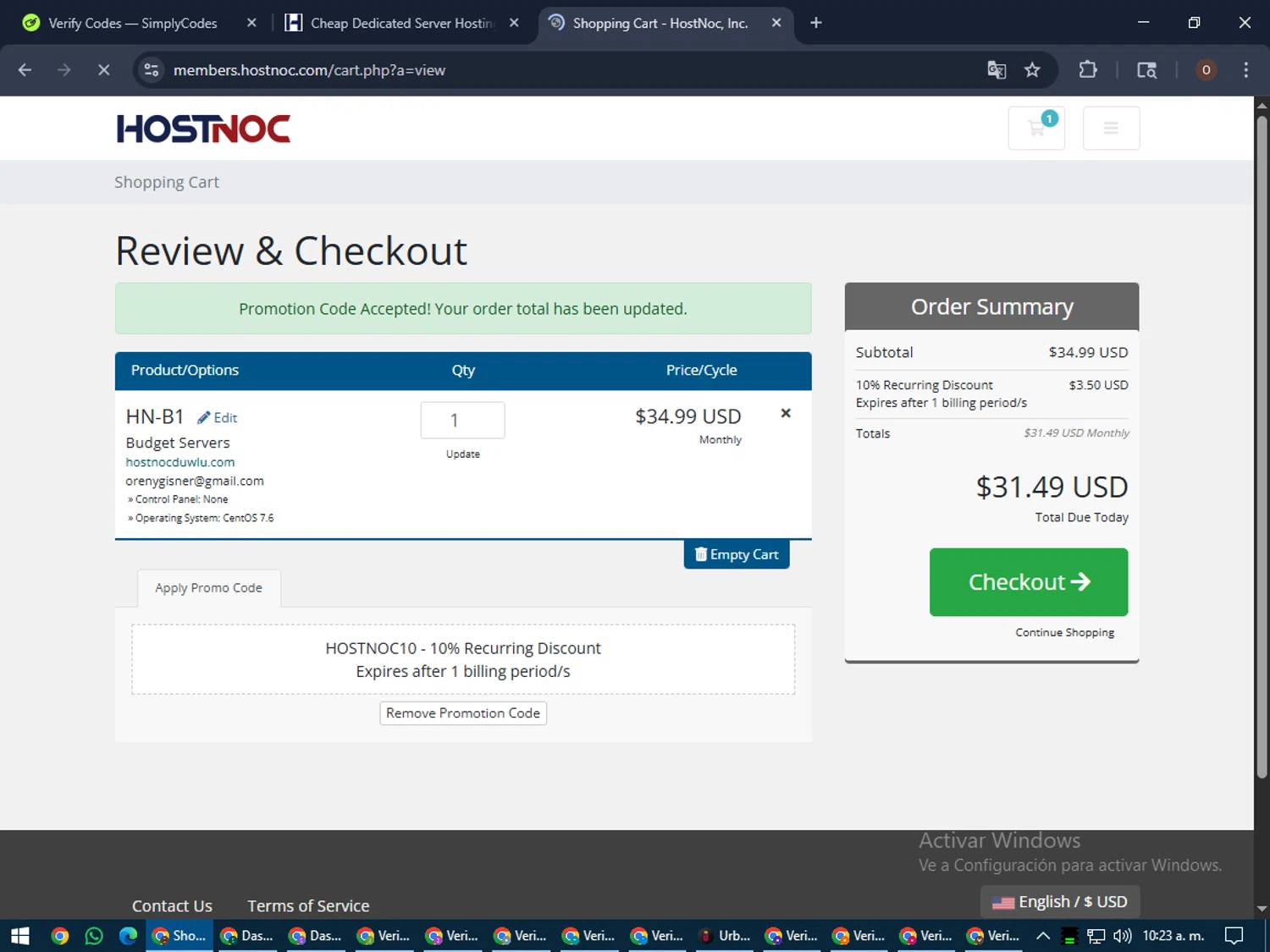This screenshot has width=1270, height=952.
Task: Open the Chrome taskbar icon
Action: 59,936
